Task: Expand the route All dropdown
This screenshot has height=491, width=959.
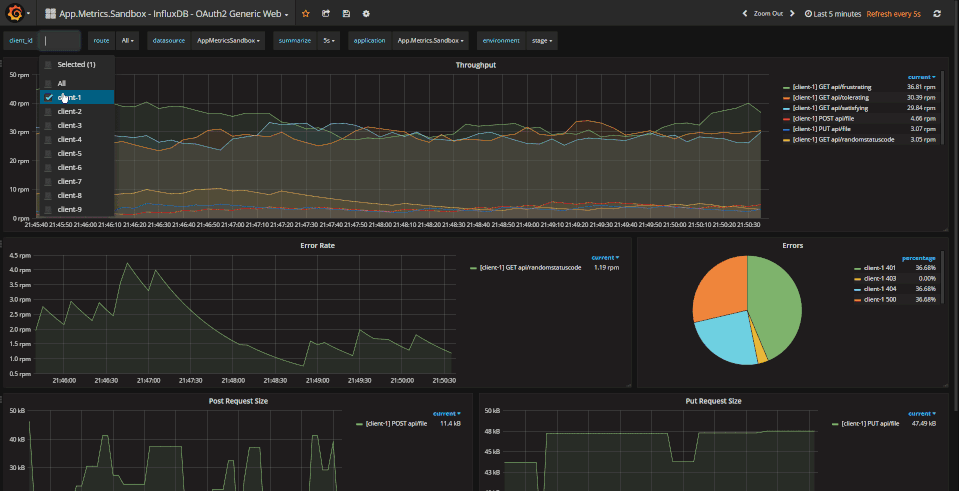Action: [128, 41]
